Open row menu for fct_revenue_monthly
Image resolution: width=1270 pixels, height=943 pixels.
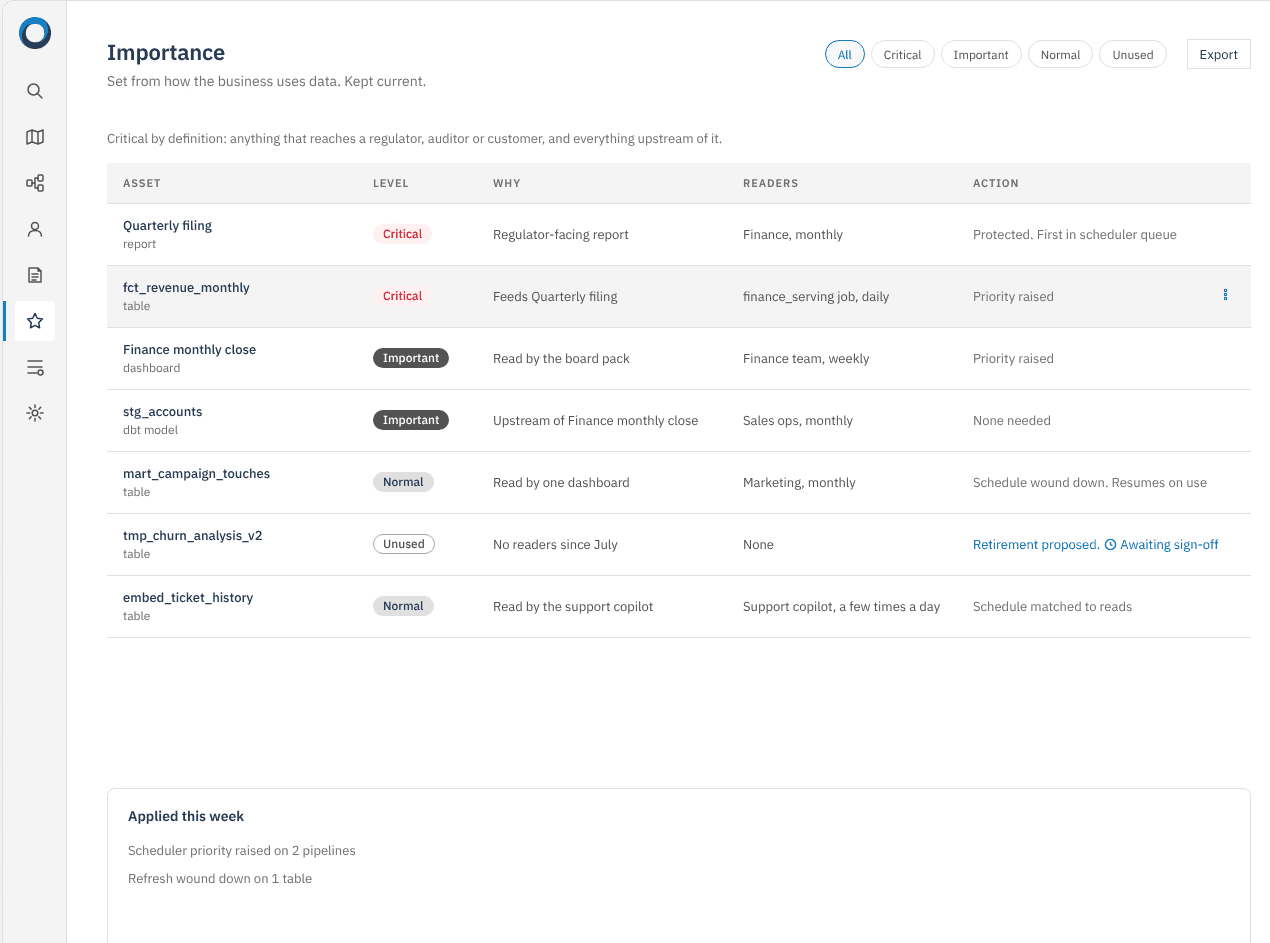(1225, 295)
